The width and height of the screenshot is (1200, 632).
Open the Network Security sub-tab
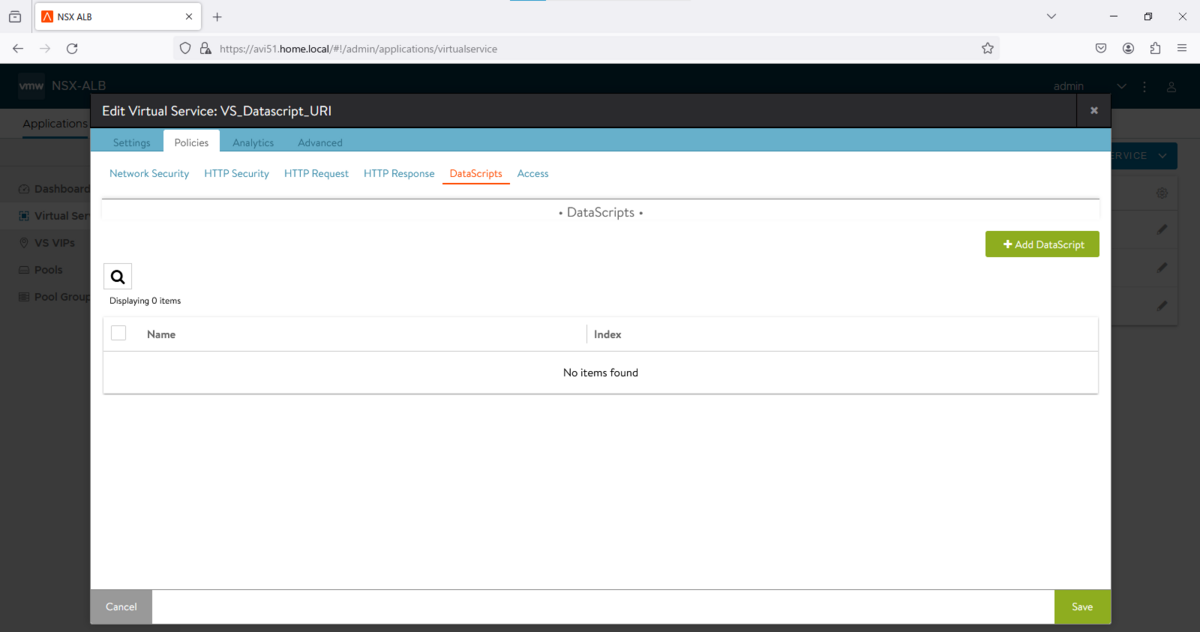(149, 174)
